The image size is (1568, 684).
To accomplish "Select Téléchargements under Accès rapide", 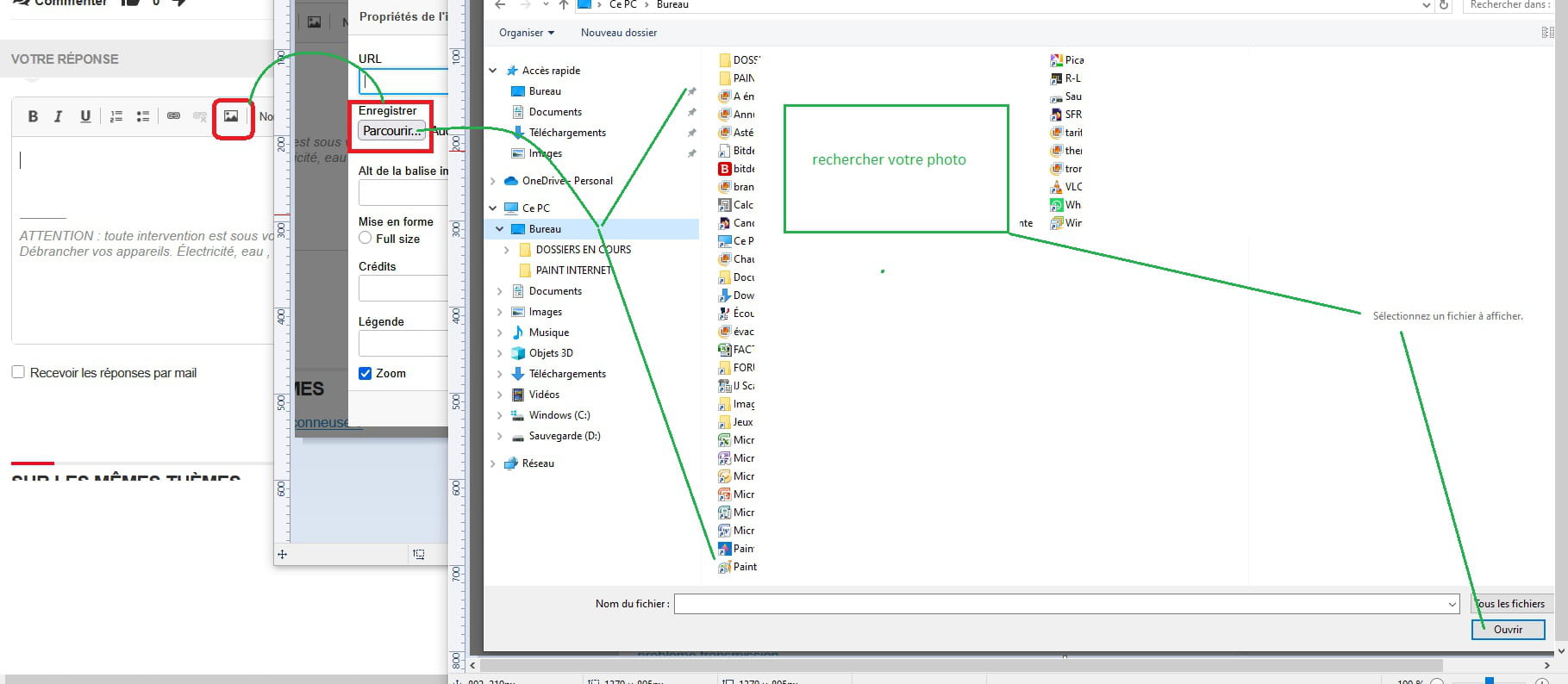I will (566, 133).
